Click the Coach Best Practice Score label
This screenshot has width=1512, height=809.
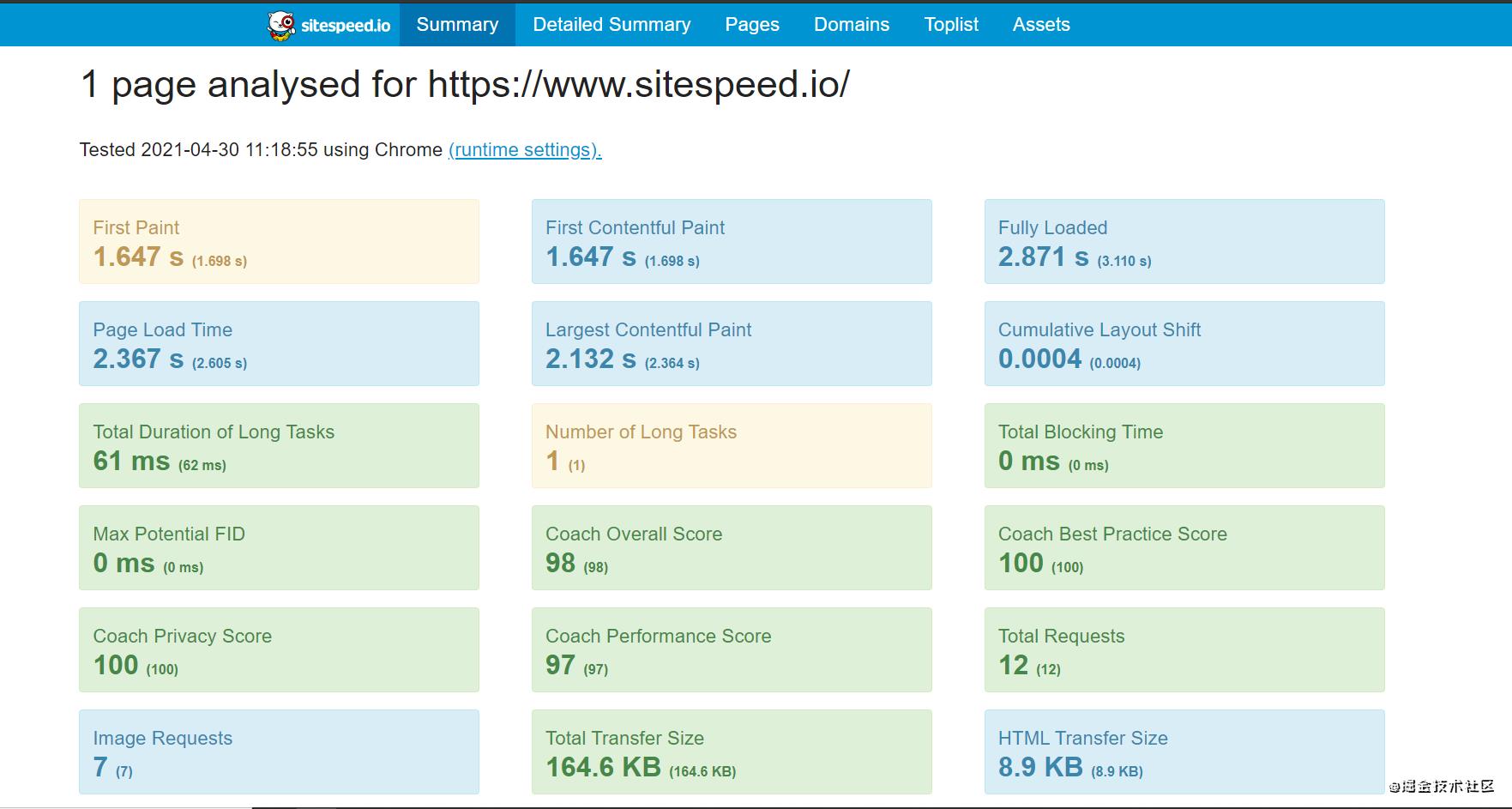1112,534
